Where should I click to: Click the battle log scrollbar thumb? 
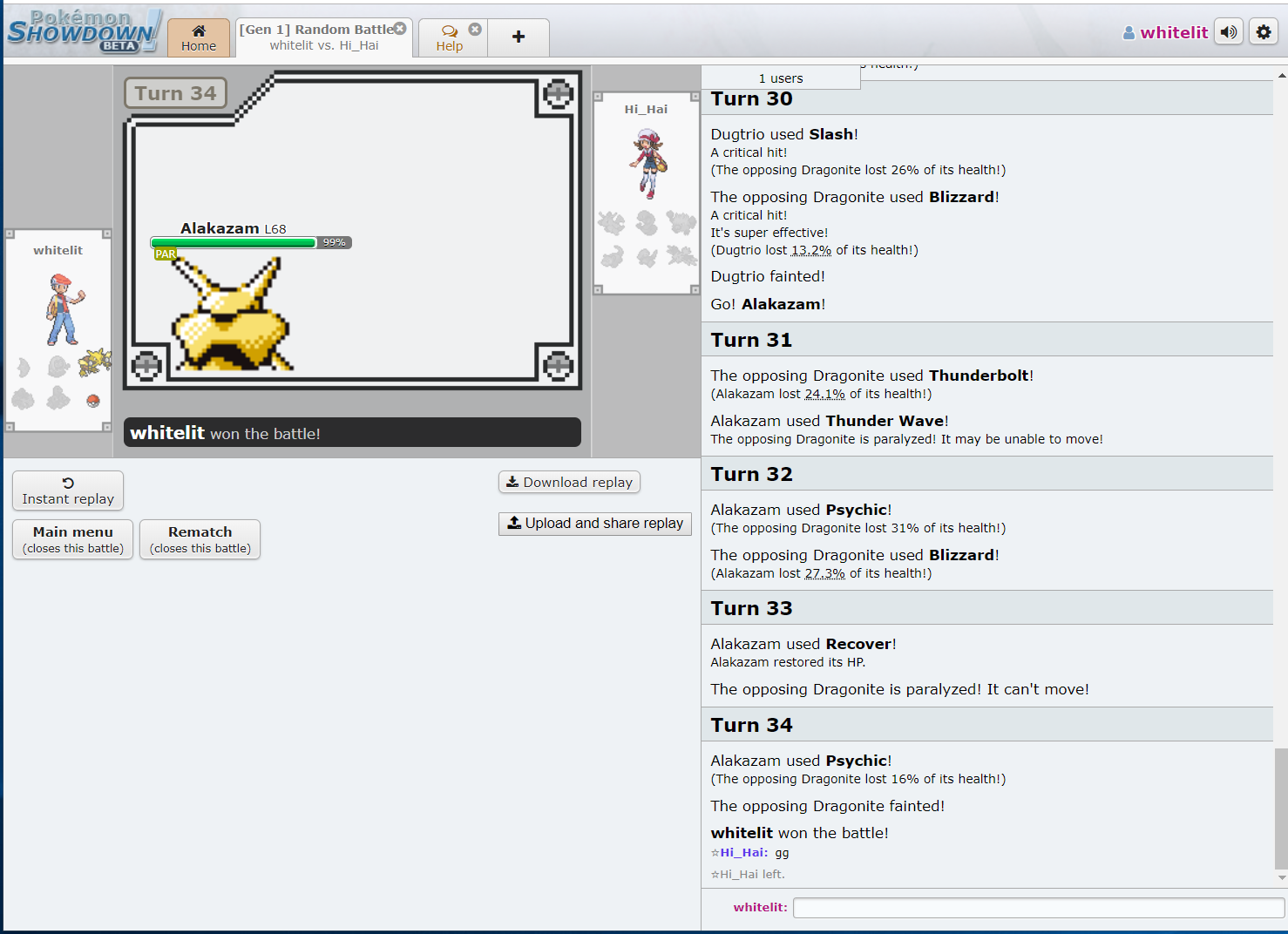pyautogui.click(x=1281, y=809)
